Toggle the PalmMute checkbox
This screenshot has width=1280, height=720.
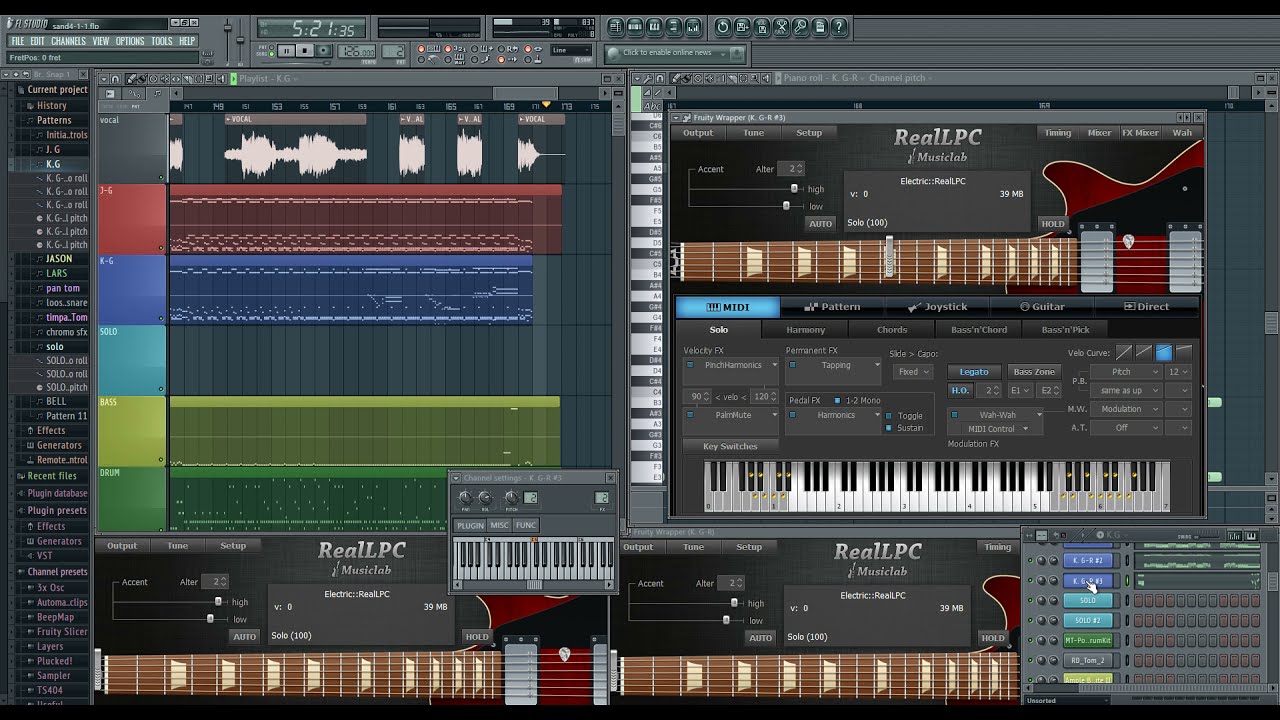[690, 415]
